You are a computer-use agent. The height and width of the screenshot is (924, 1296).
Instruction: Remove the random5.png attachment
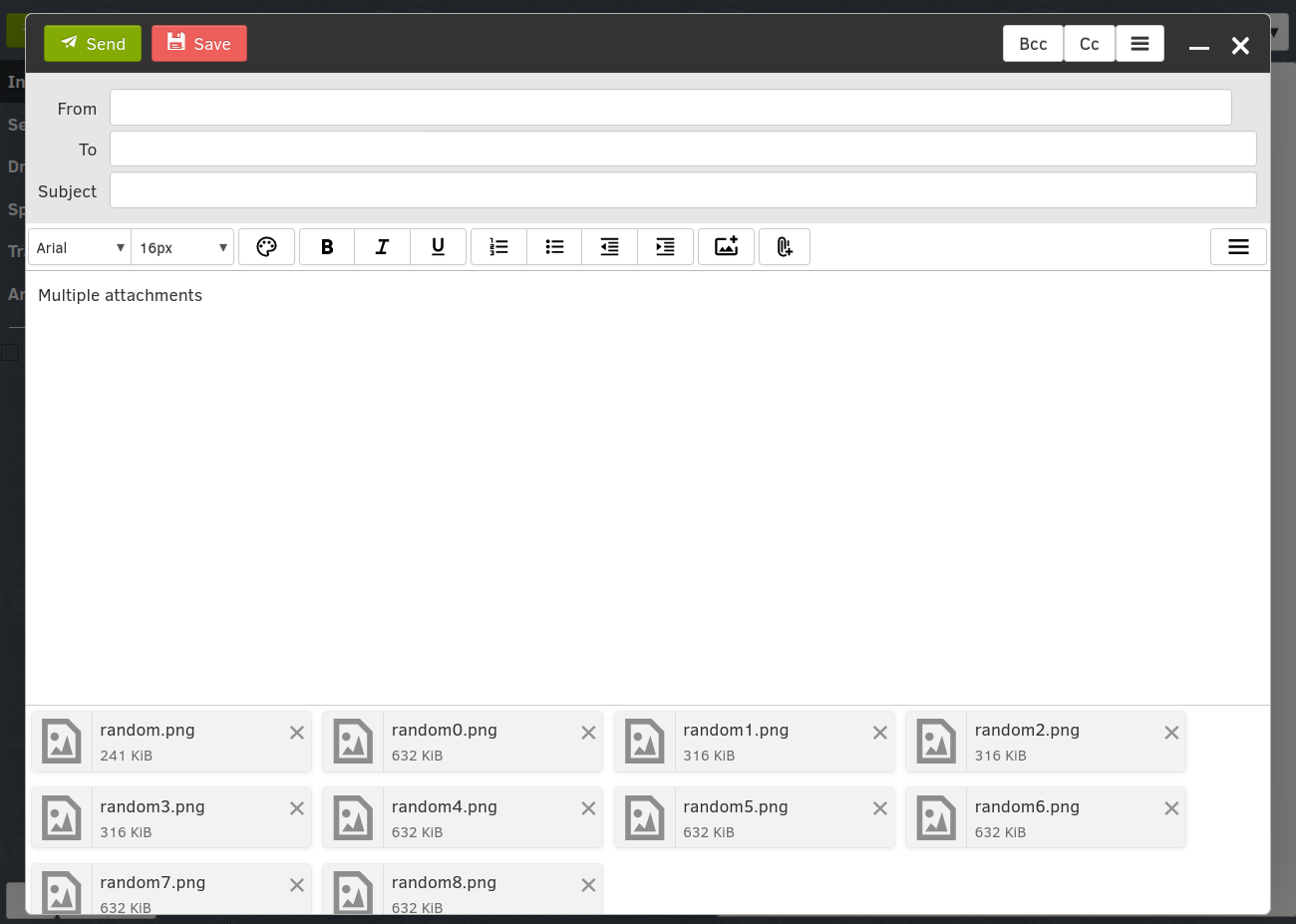coord(880,808)
